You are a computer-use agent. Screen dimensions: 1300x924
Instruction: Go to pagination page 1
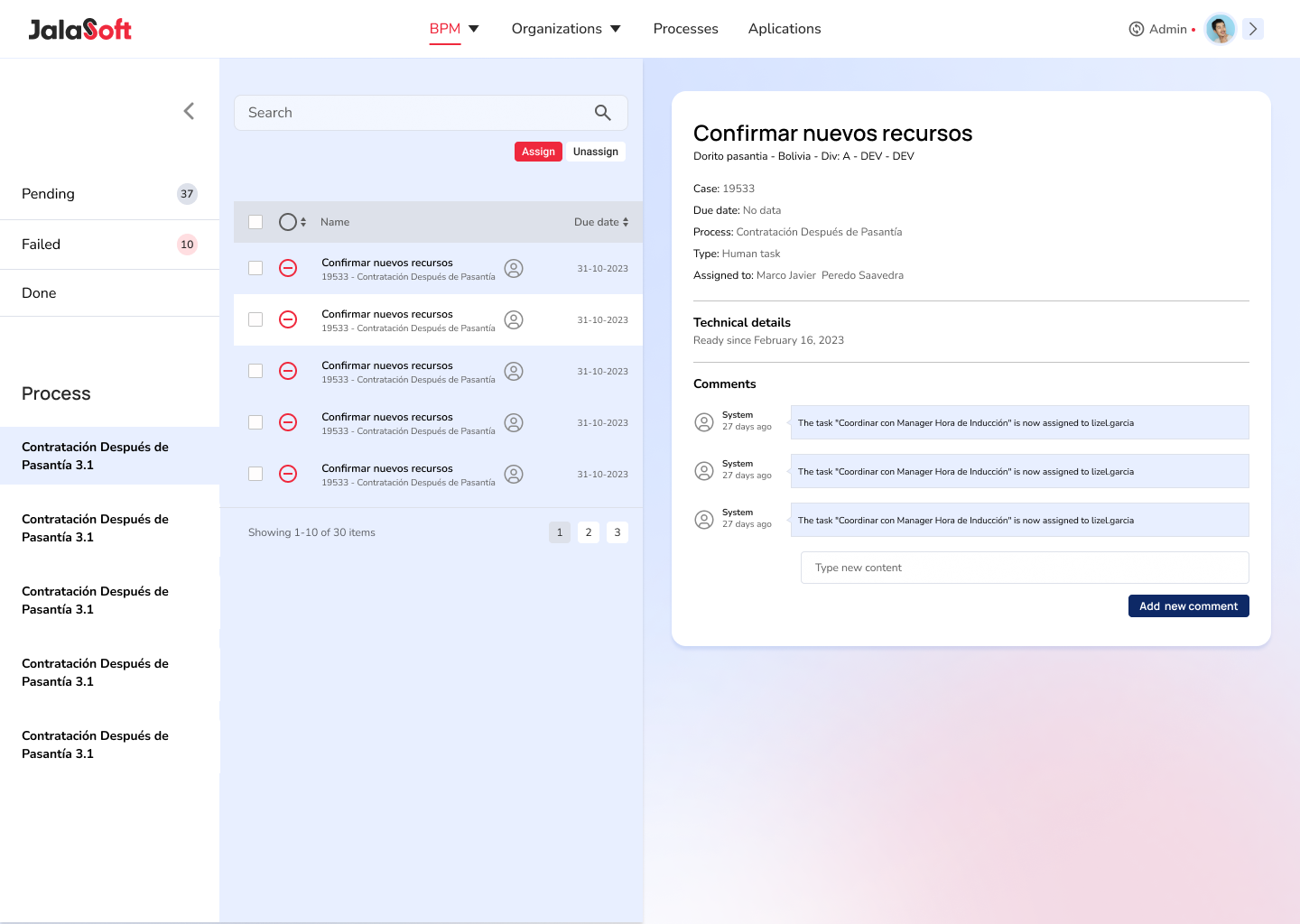pyautogui.click(x=560, y=532)
